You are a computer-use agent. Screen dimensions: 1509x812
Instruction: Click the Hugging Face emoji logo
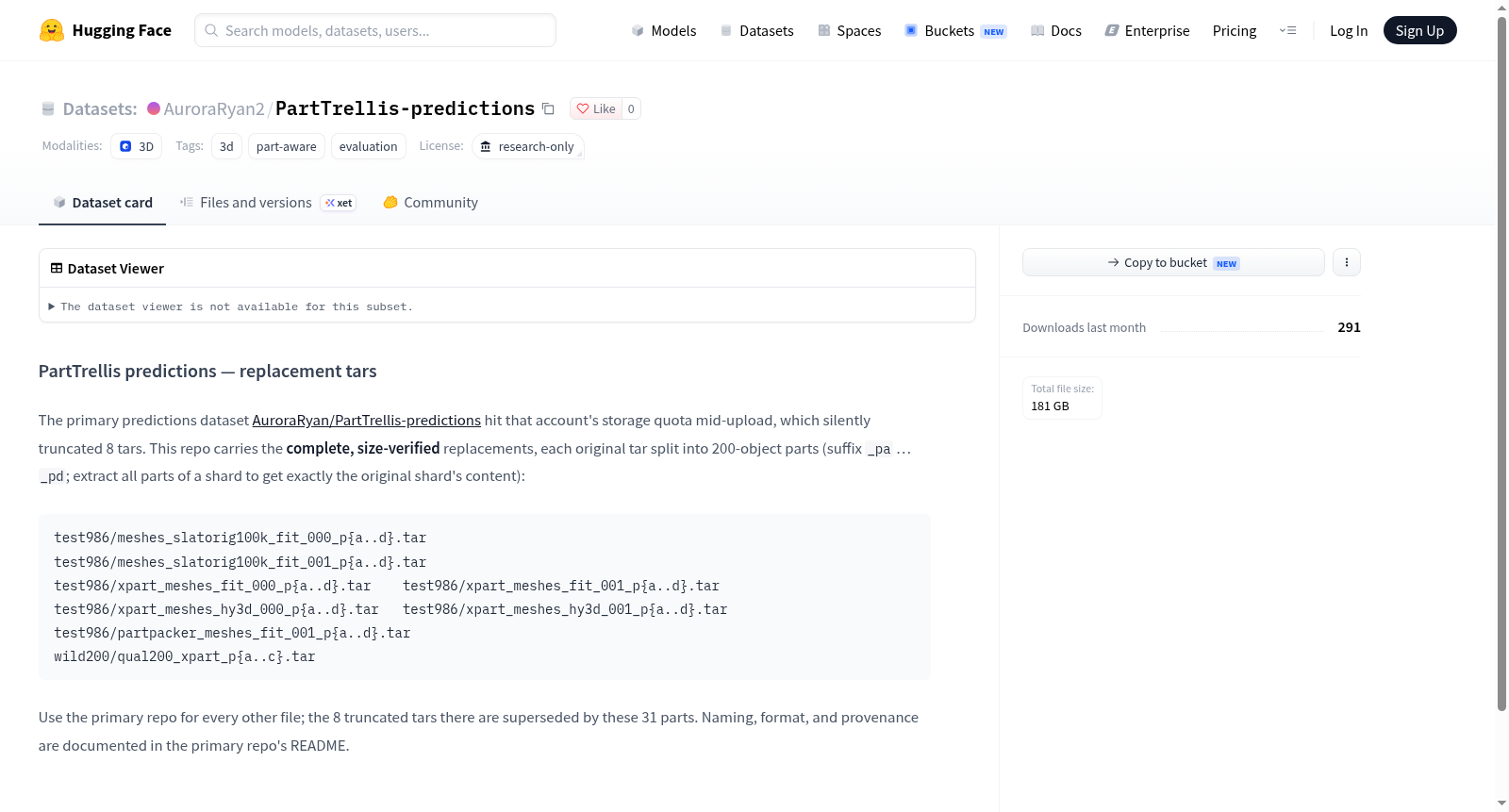(x=52, y=30)
